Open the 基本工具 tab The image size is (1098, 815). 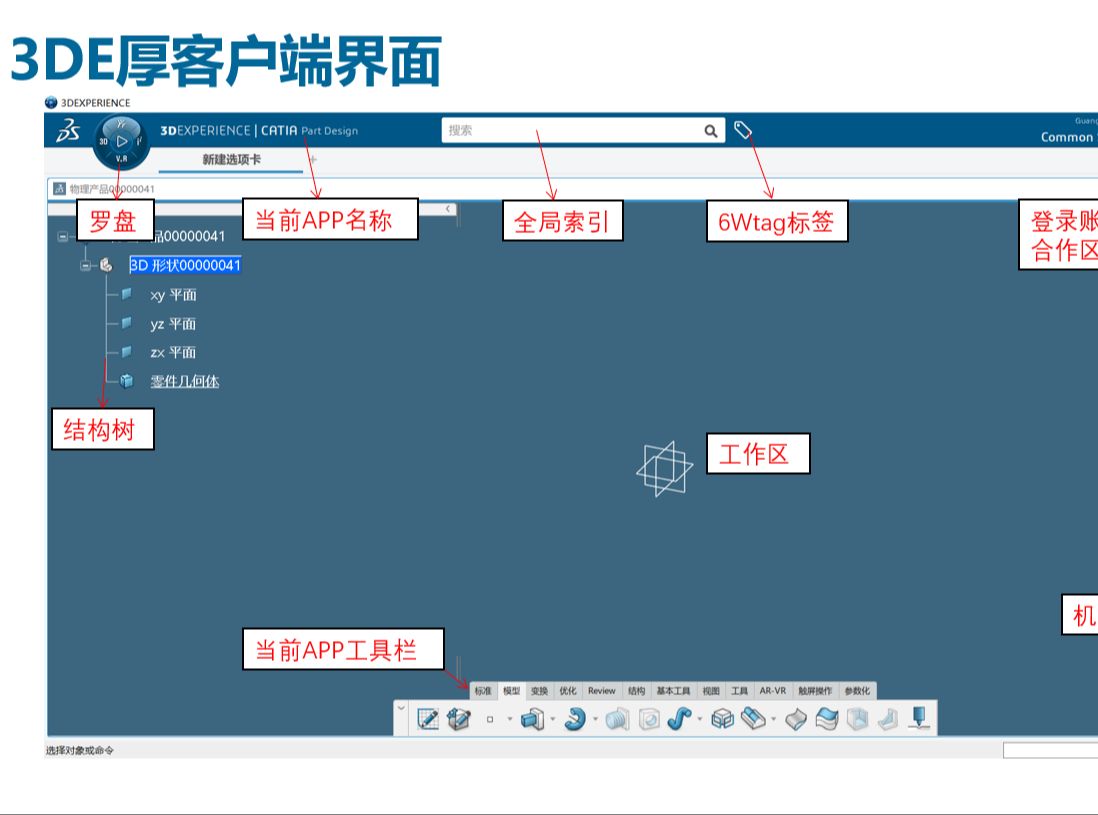673,691
